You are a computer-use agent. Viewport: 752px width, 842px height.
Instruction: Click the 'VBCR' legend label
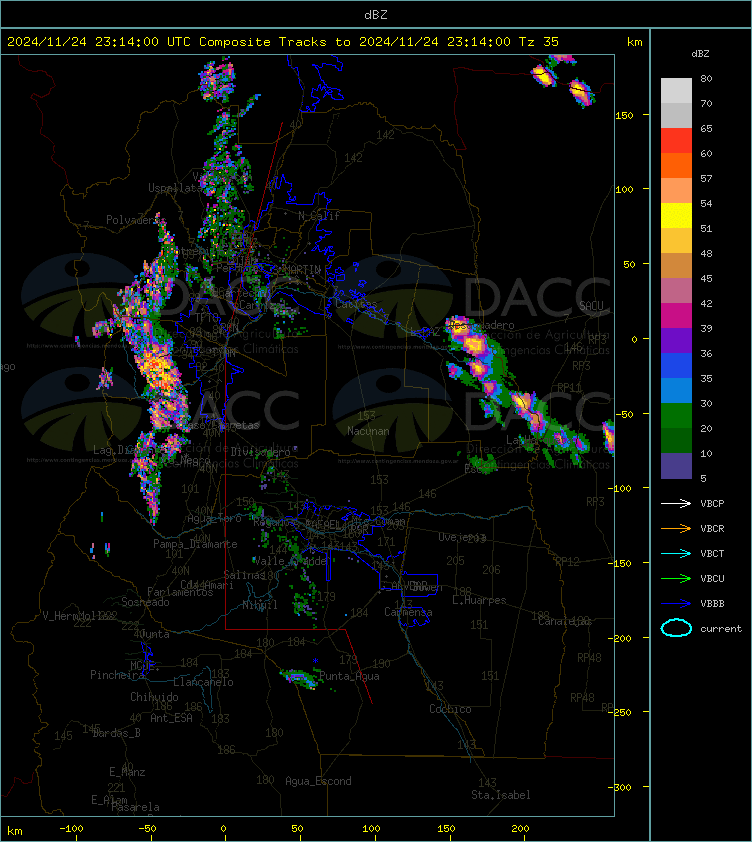[x=712, y=528]
